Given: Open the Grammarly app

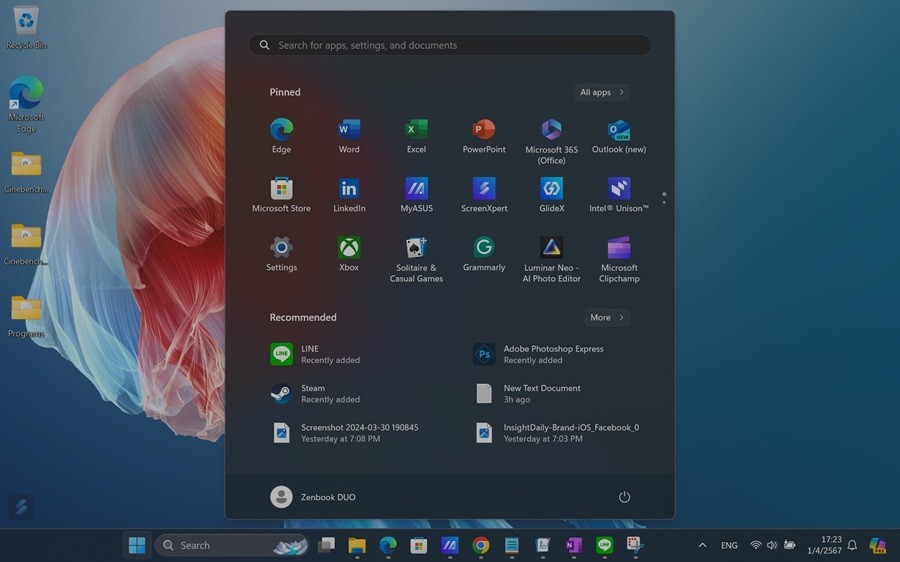Looking at the screenshot, I should point(484,253).
